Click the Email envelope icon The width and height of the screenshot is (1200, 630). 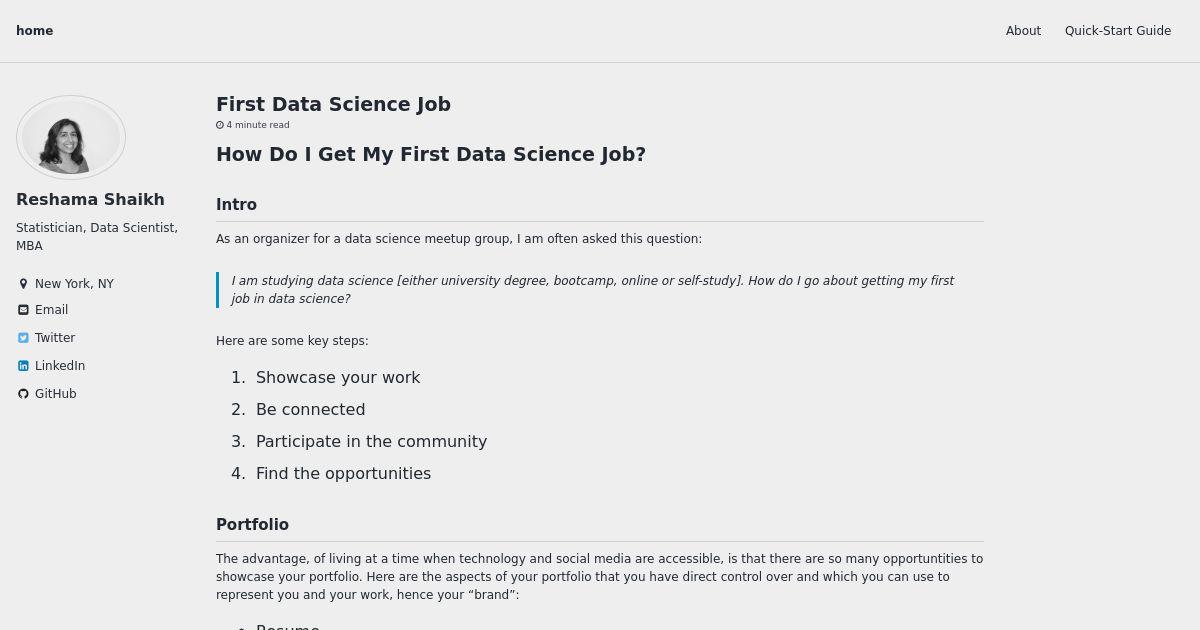(x=23, y=310)
